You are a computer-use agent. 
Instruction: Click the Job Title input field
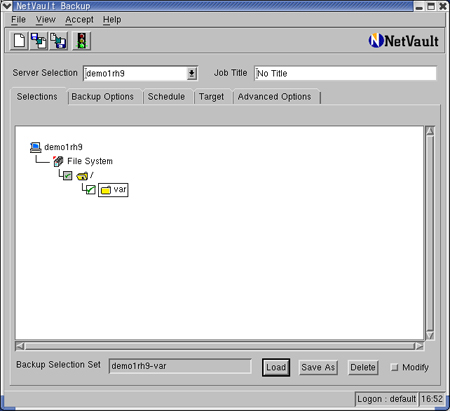tap(345, 73)
